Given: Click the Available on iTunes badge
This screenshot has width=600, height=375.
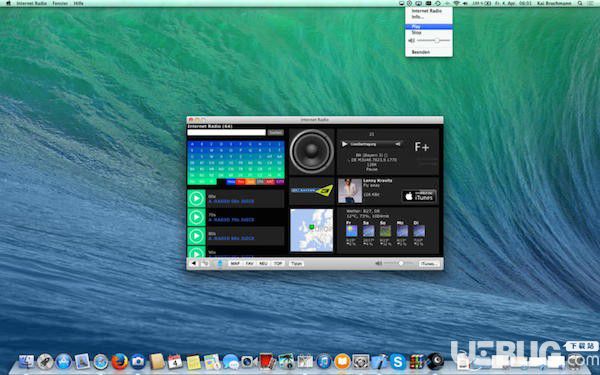Looking at the screenshot, I should pyautogui.click(x=419, y=196).
